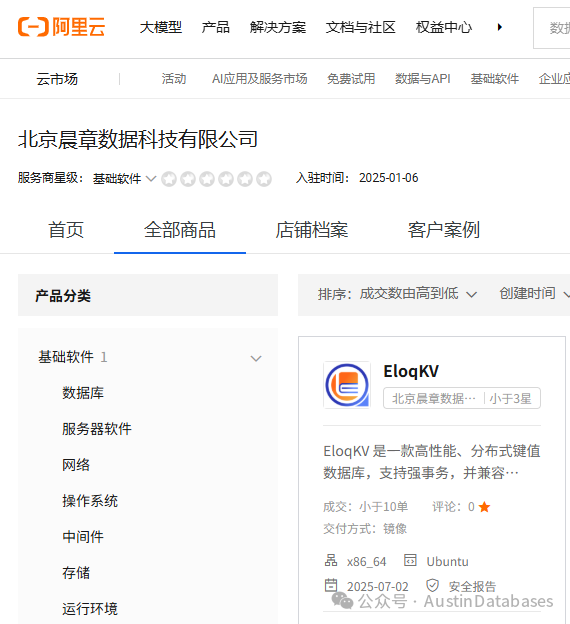Select the 存储 subcategory
This screenshot has height=624, width=570.
76,573
